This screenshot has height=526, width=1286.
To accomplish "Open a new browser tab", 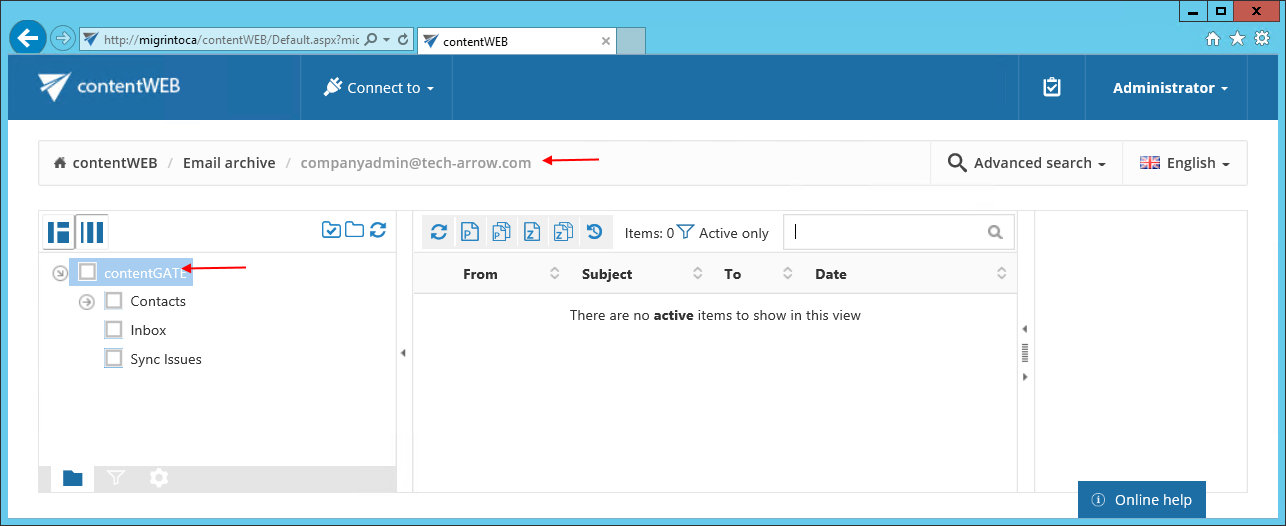I will [631, 41].
